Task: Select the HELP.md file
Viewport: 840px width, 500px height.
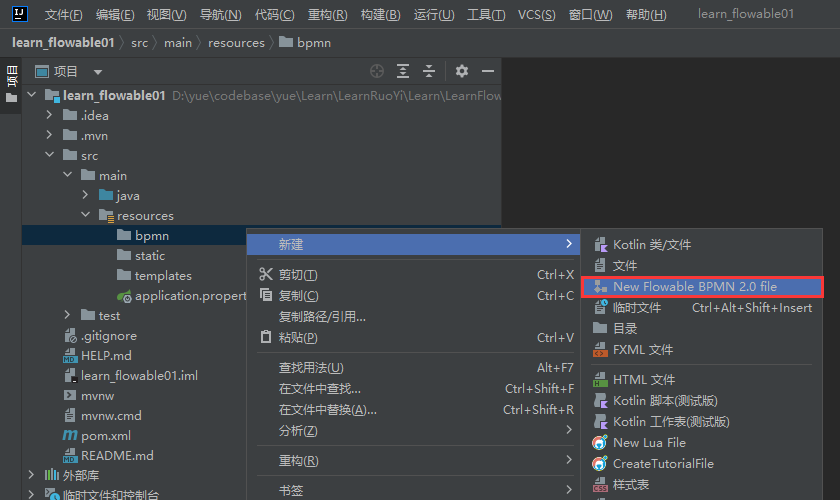Action: coord(106,356)
